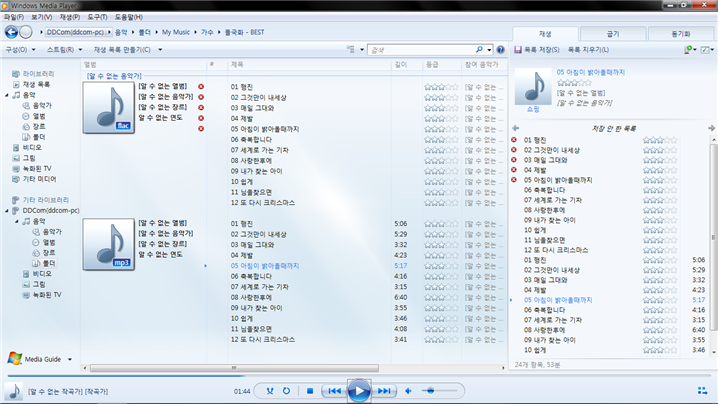Click the mp3 album art thumbnail

pos(108,243)
